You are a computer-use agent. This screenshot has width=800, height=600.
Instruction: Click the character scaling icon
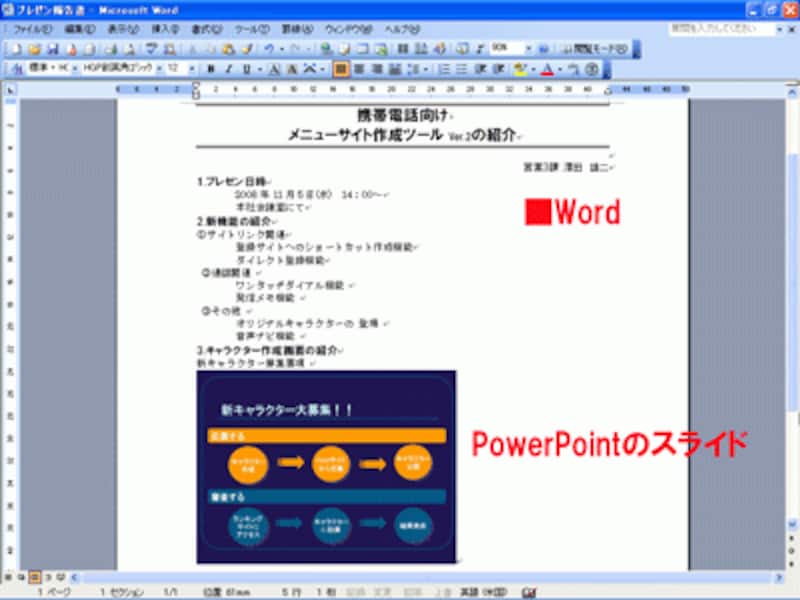pos(310,69)
